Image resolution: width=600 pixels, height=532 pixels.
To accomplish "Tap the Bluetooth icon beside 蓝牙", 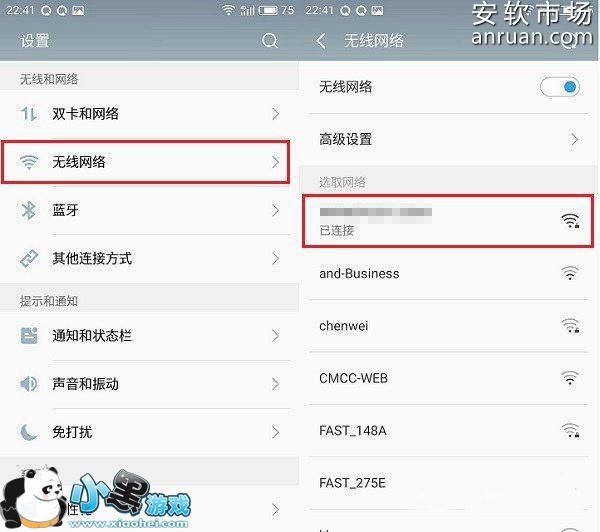I will pyautogui.click(x=29, y=210).
